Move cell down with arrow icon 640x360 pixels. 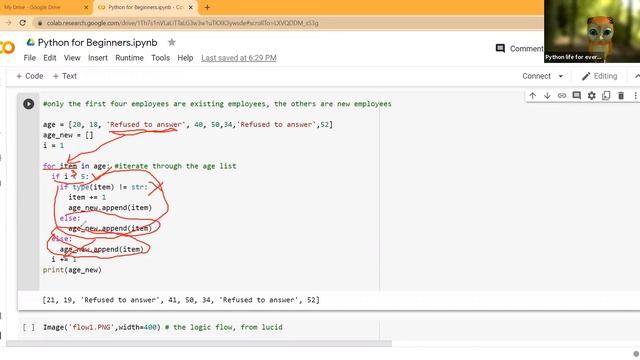547,96
